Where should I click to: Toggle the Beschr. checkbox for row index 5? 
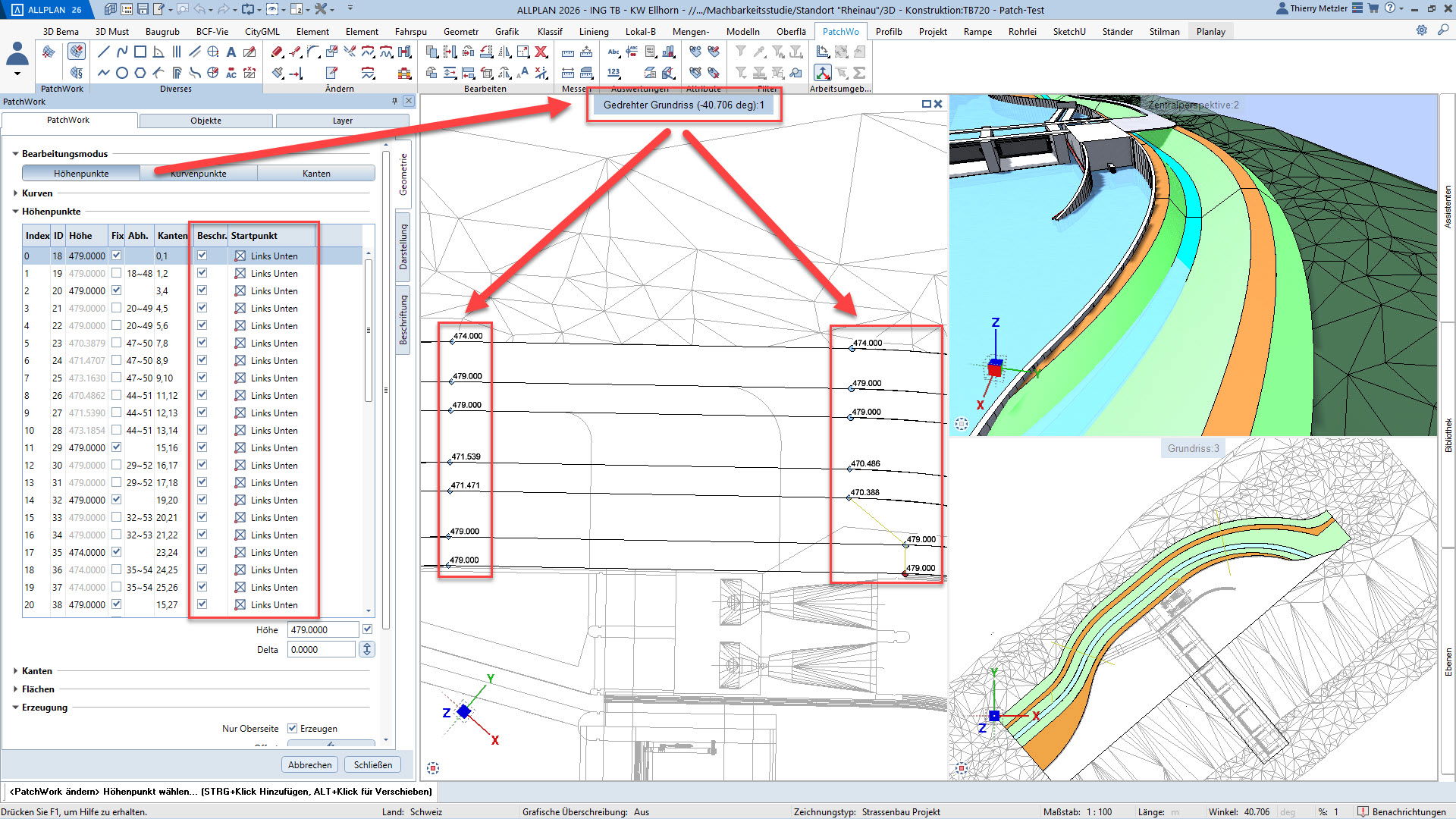coord(202,343)
